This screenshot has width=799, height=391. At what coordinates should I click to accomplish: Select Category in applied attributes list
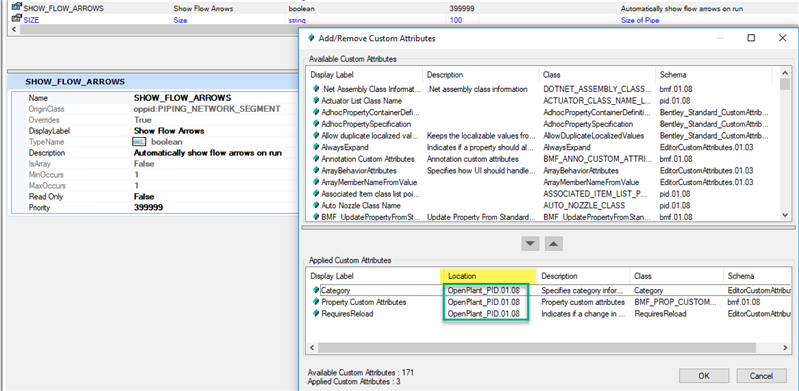[335, 290]
